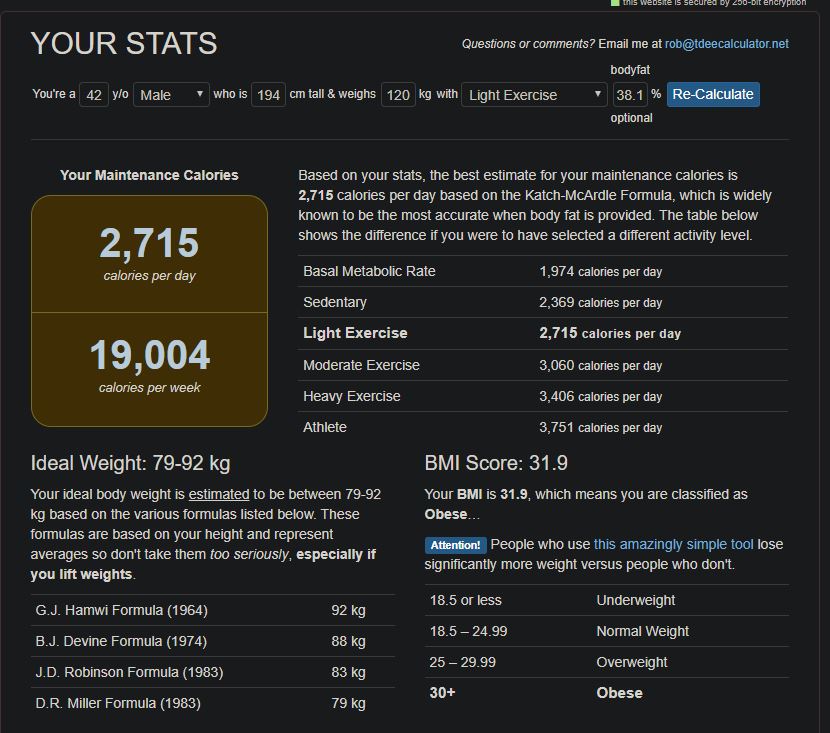
Task: Click the bodyfat percentage input field
Action: [629, 95]
